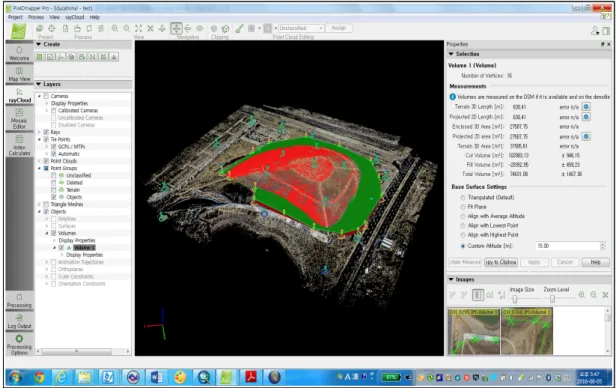Open the Process menu
The image size is (616, 388).
(x=36, y=17)
